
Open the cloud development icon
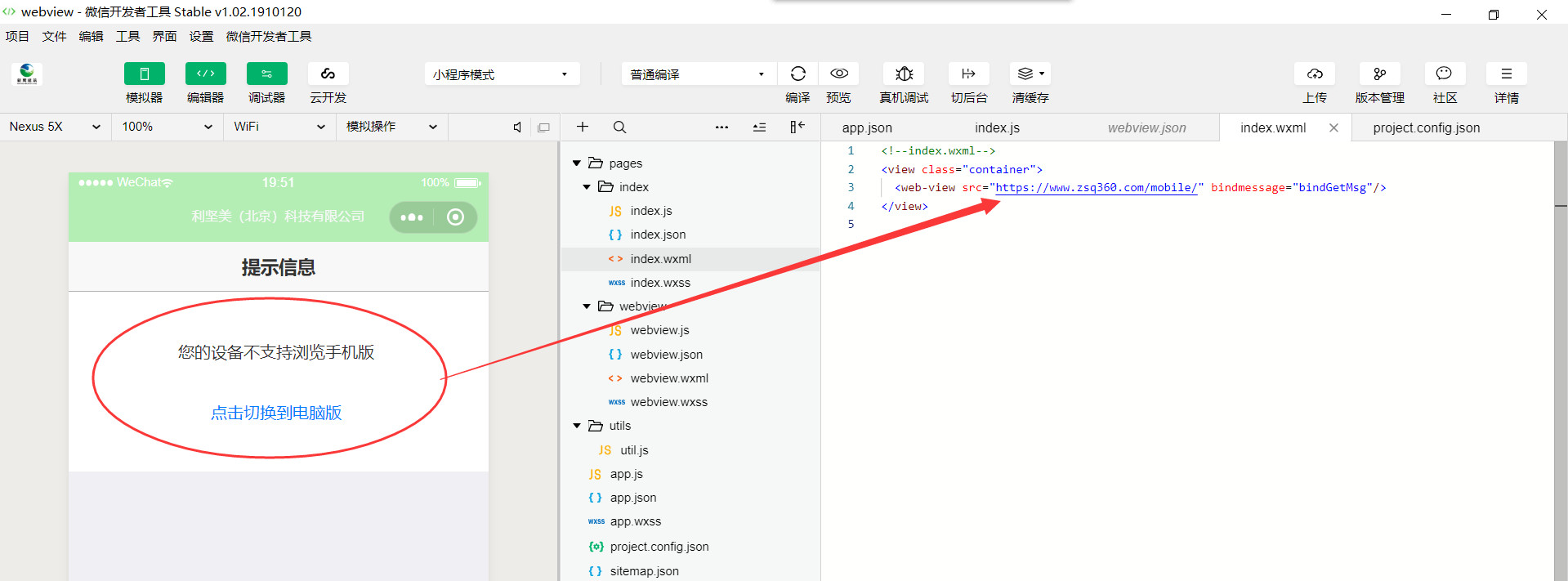coord(328,74)
